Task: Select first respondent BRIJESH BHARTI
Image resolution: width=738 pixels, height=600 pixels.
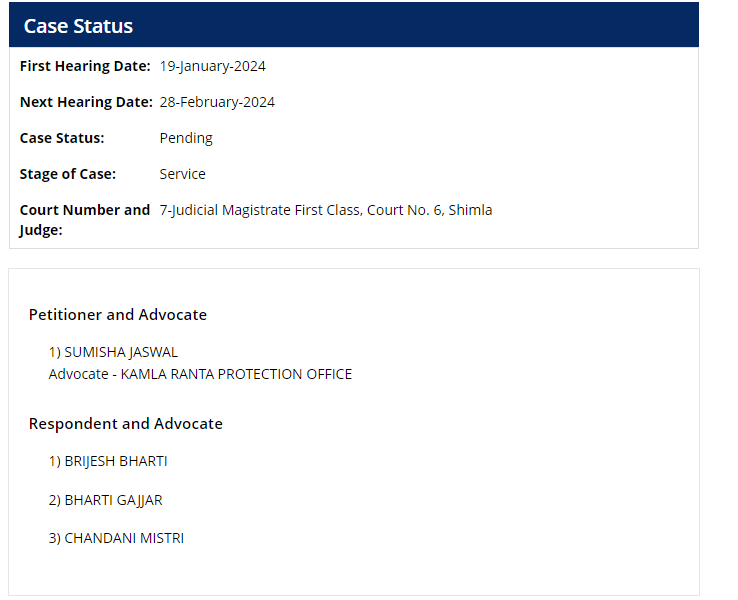Action: [116, 461]
